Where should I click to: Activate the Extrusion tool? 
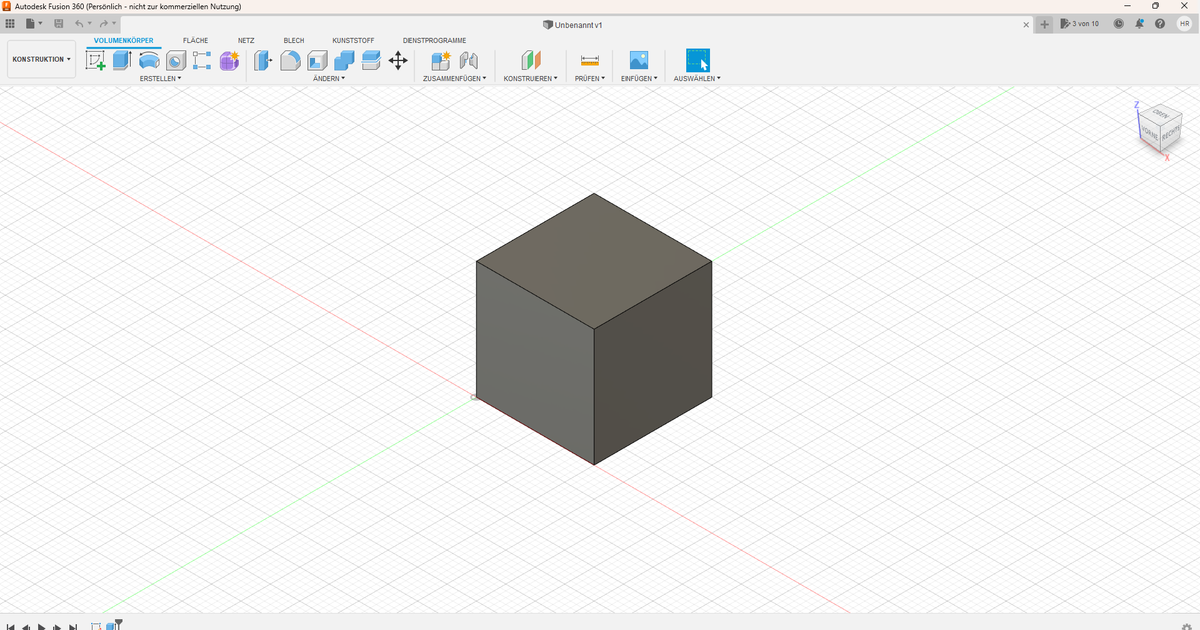121,60
